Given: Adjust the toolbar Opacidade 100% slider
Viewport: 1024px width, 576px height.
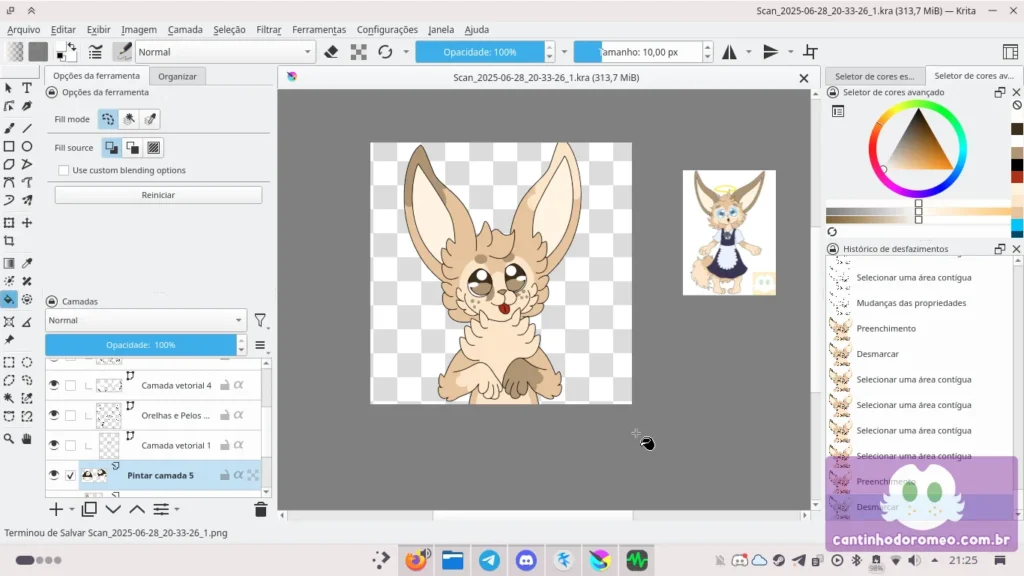Looking at the screenshot, I should click(x=479, y=52).
